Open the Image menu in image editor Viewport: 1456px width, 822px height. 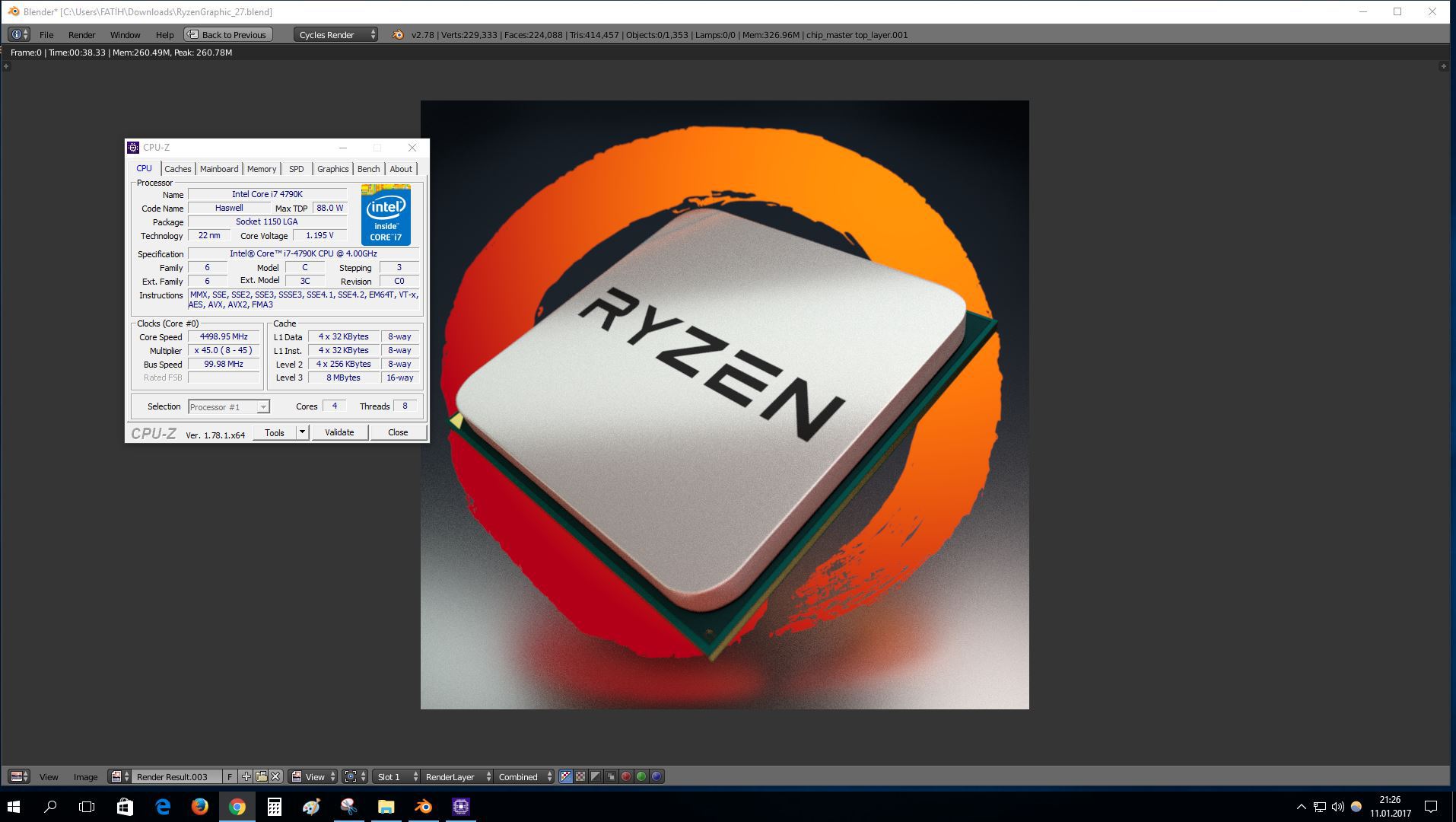click(x=85, y=777)
